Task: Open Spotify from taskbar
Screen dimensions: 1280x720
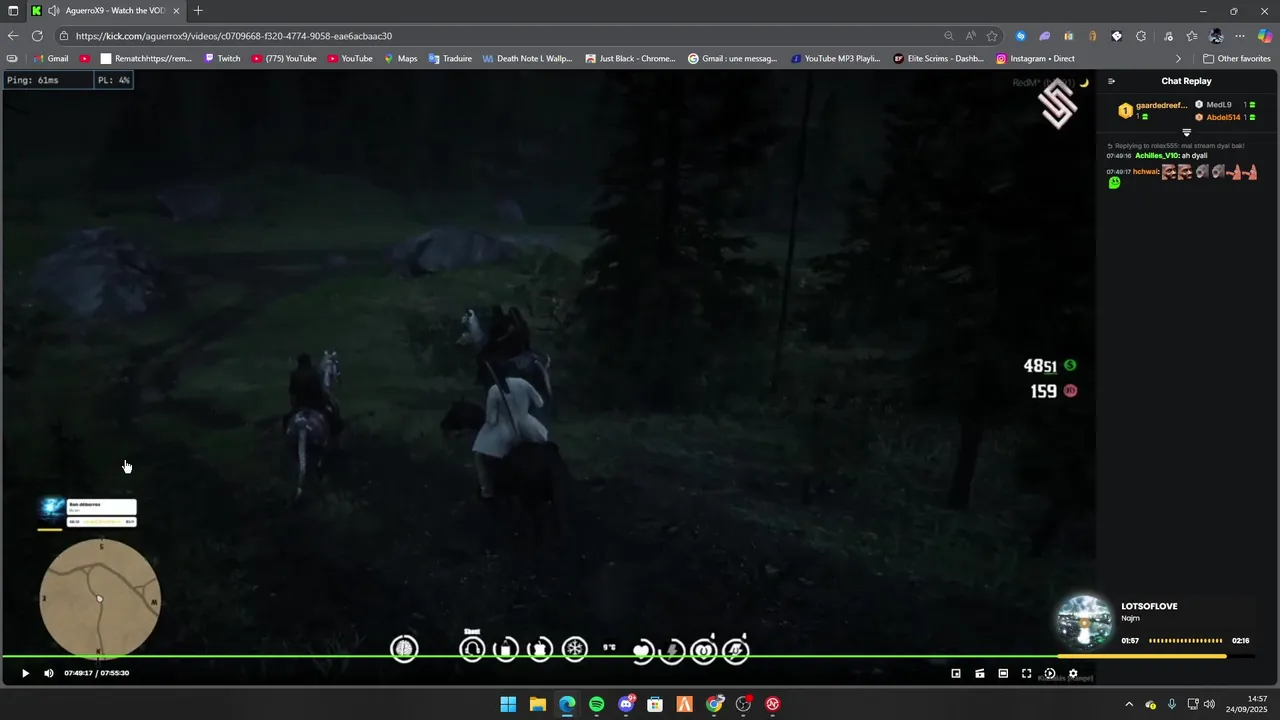Action: point(596,704)
